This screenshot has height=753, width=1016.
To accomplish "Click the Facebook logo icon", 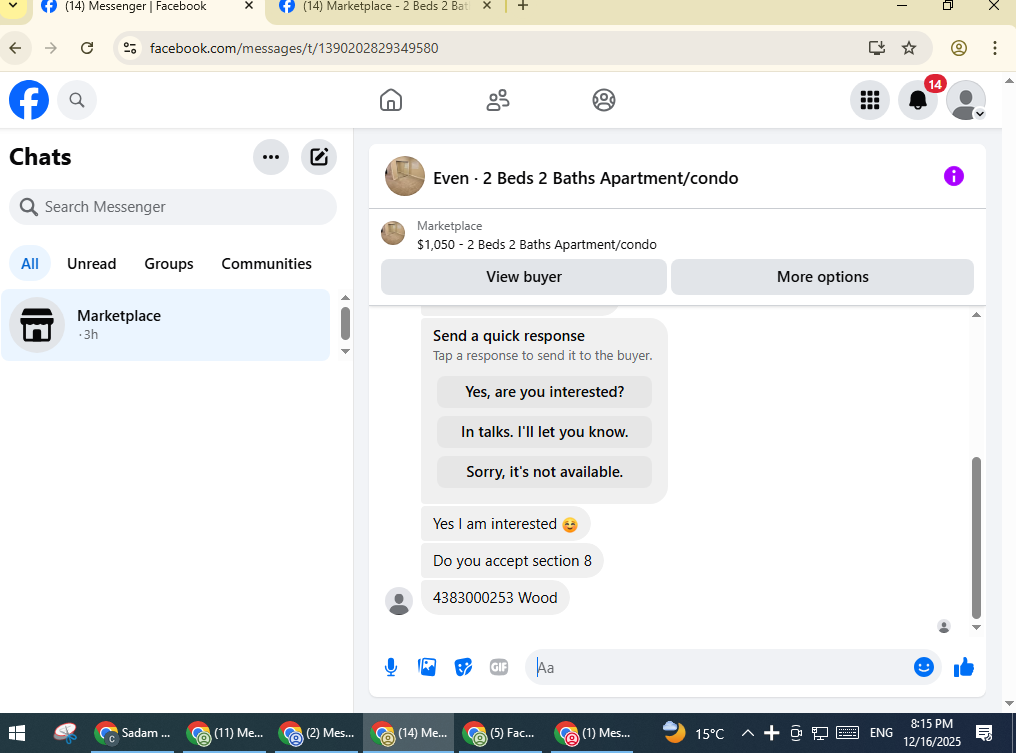I will tap(29, 100).
